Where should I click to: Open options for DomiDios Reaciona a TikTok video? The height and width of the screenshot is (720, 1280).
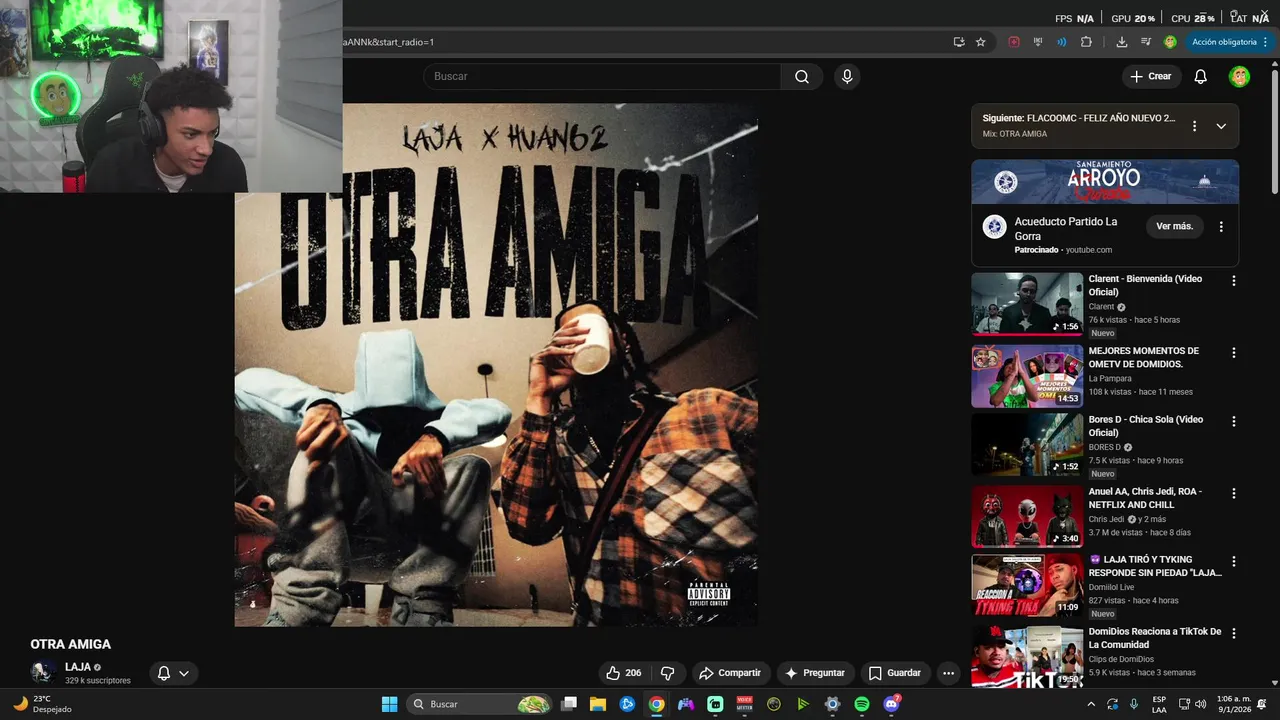[x=1234, y=633]
